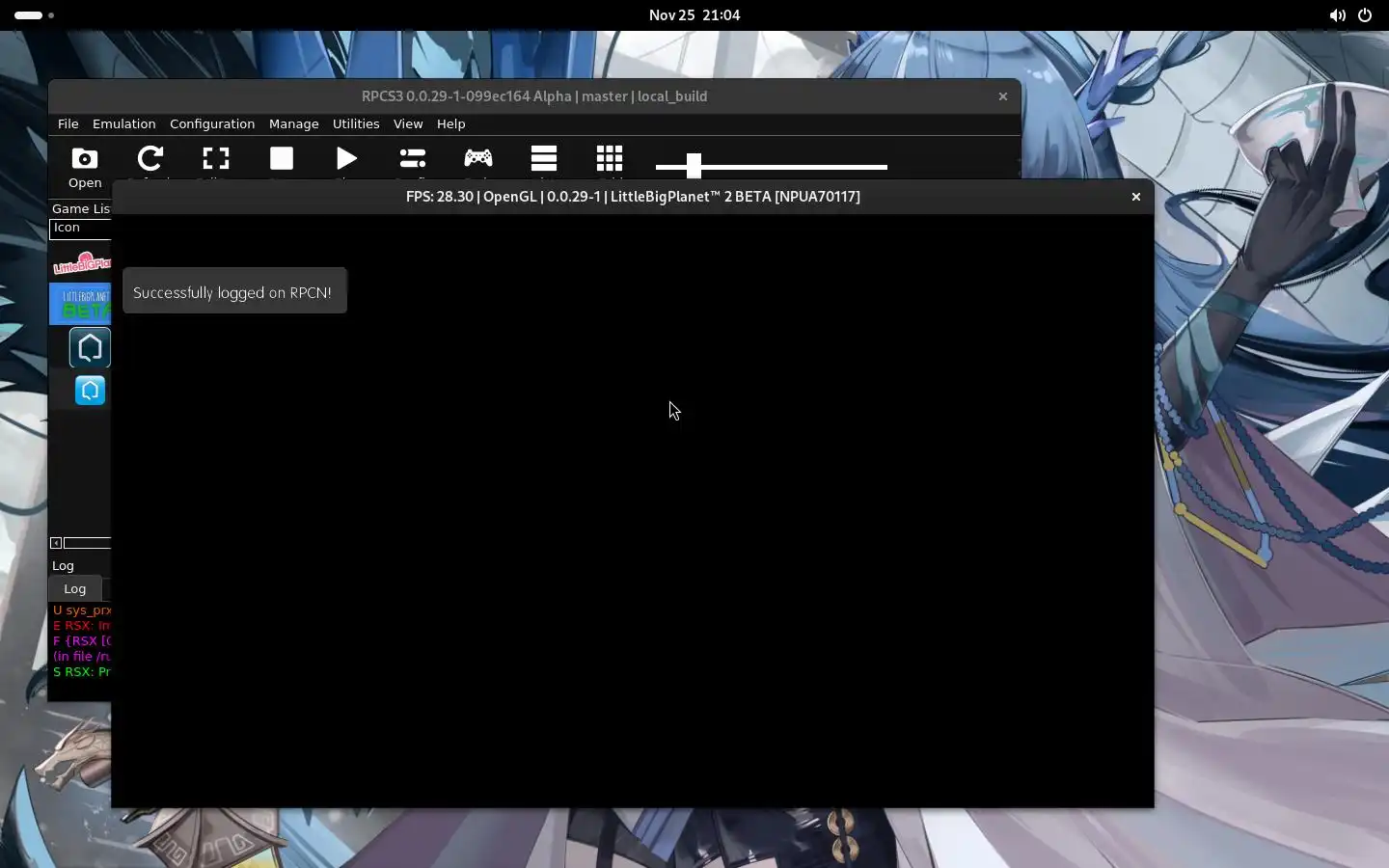Open the power icon system menu
This screenshot has width=1389, height=868.
click(1365, 15)
